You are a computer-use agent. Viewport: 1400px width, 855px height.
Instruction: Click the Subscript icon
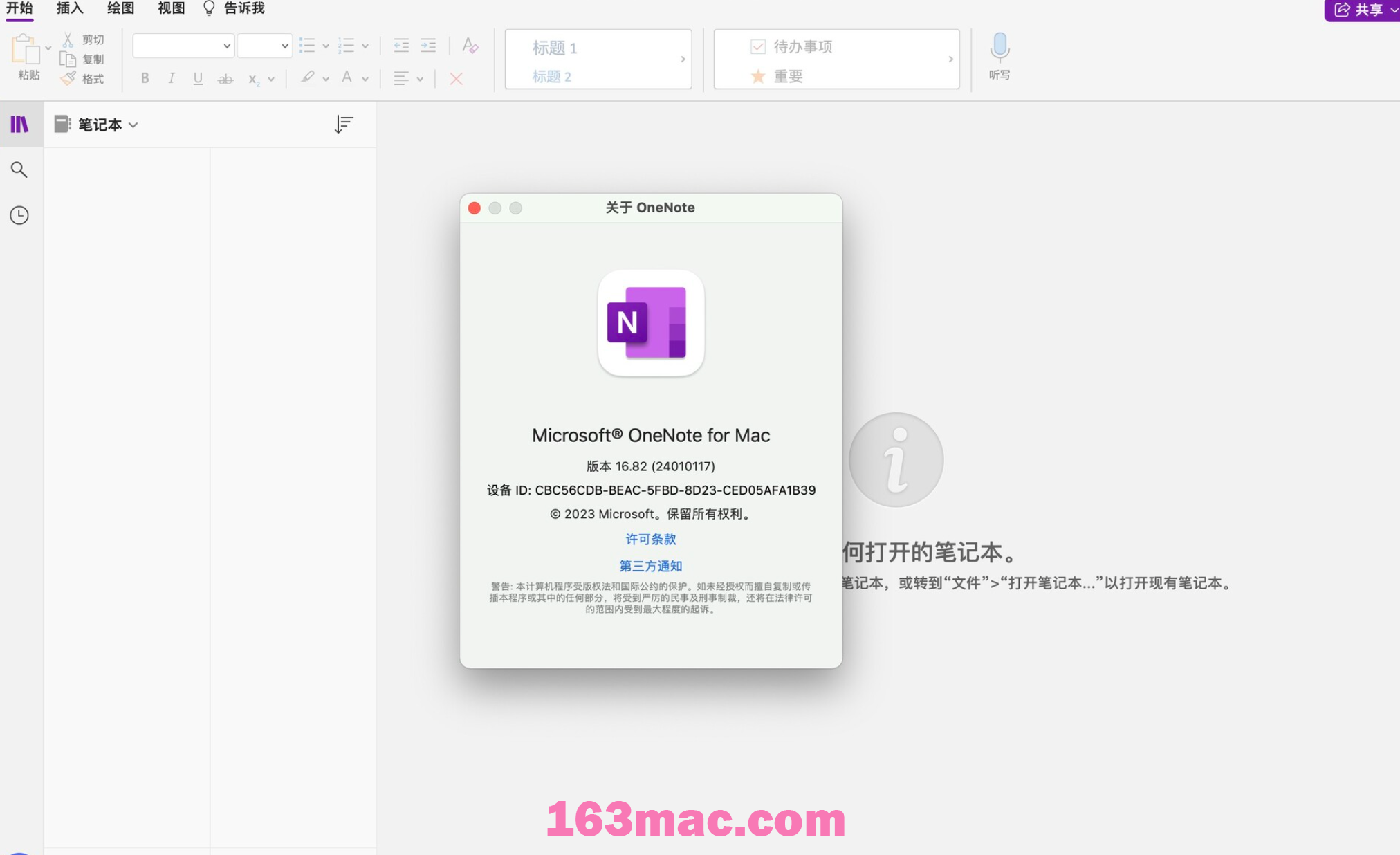point(254,79)
